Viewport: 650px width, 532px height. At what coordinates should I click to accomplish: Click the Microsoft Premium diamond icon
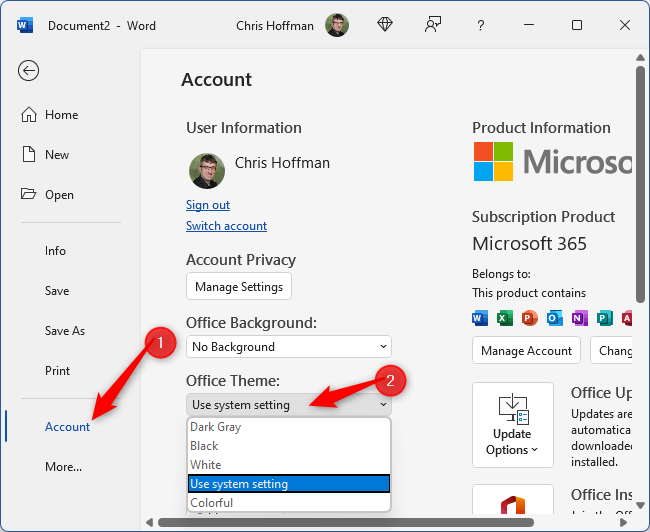point(385,25)
